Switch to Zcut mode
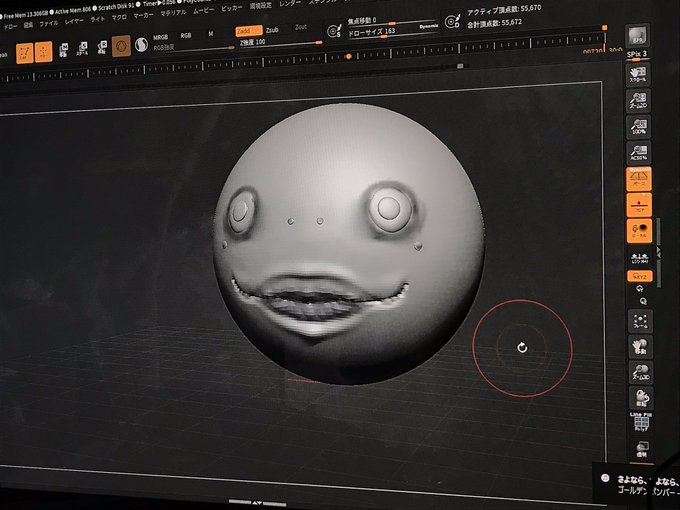 tap(301, 27)
